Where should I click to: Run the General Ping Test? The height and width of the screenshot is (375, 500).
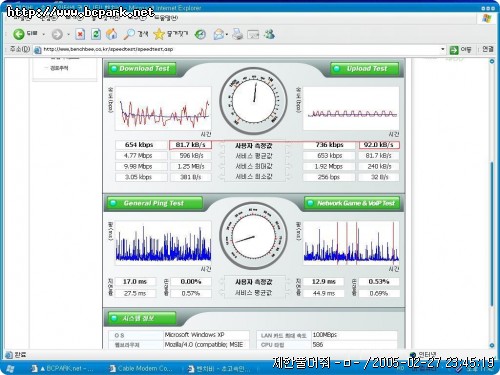pyautogui.click(x=155, y=203)
